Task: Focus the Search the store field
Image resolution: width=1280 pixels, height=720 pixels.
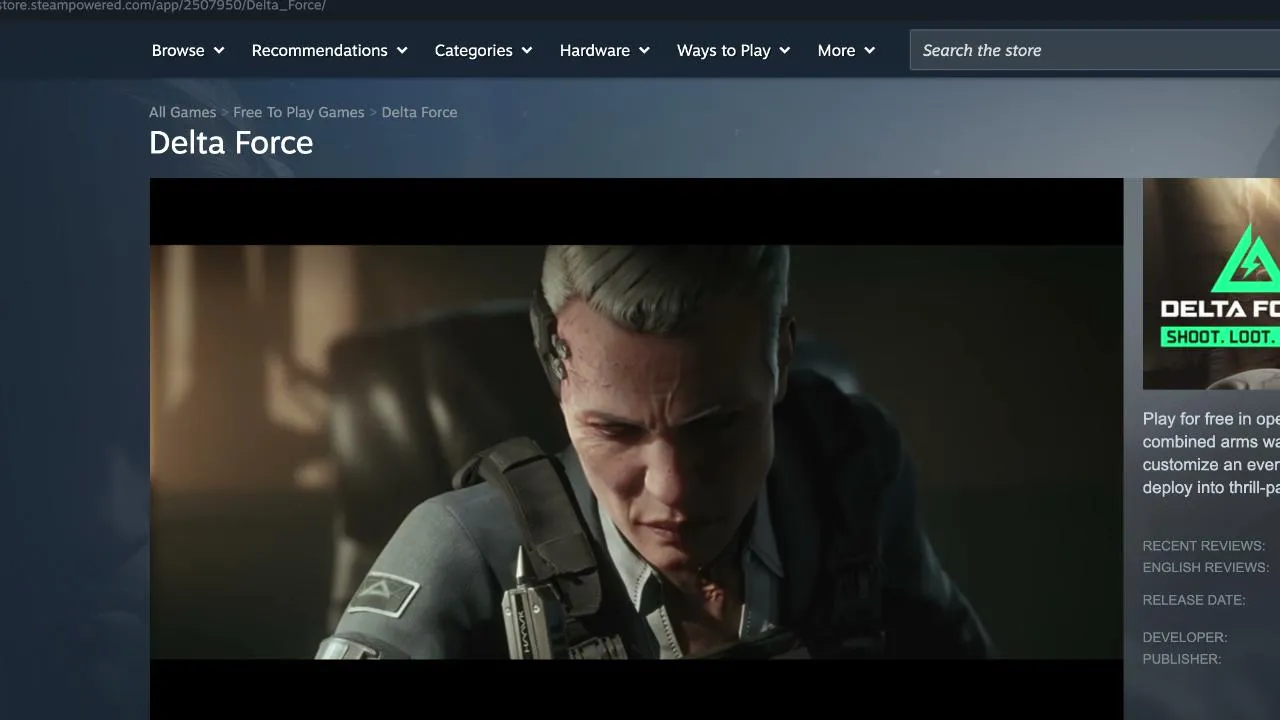Action: point(1095,50)
